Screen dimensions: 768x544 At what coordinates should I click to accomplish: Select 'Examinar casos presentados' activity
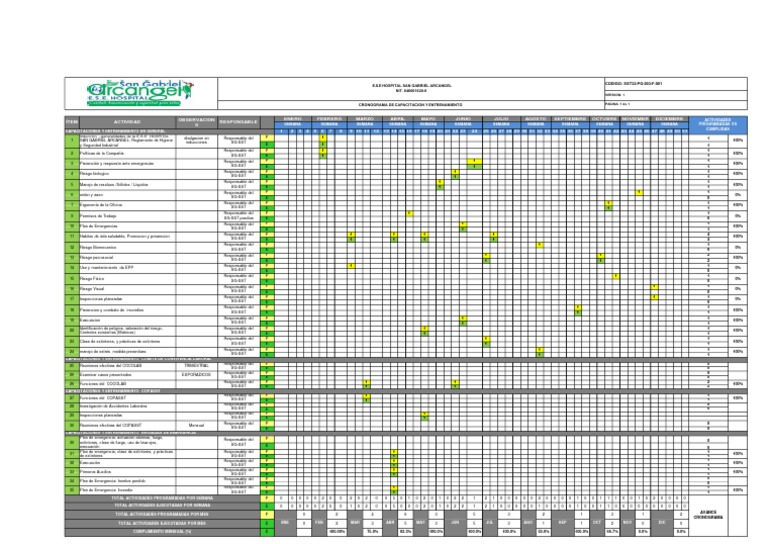[x=127, y=375]
